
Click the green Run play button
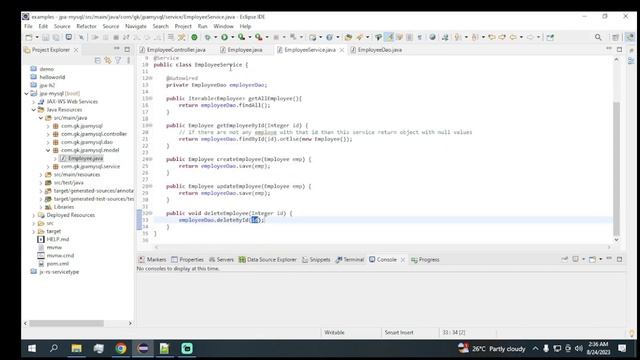tap(224, 37)
